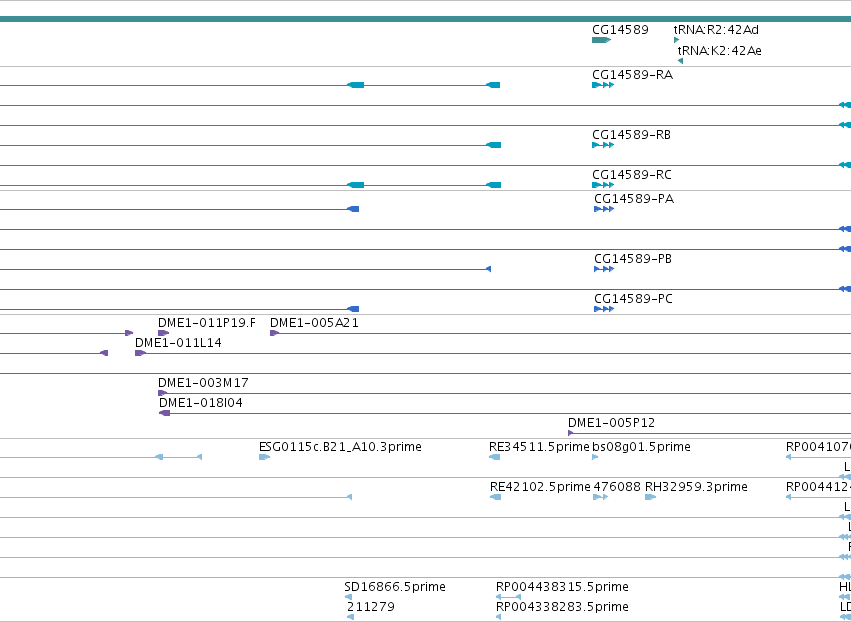Open the CG14589 gene label
The height and width of the screenshot is (622, 851).
(620, 30)
